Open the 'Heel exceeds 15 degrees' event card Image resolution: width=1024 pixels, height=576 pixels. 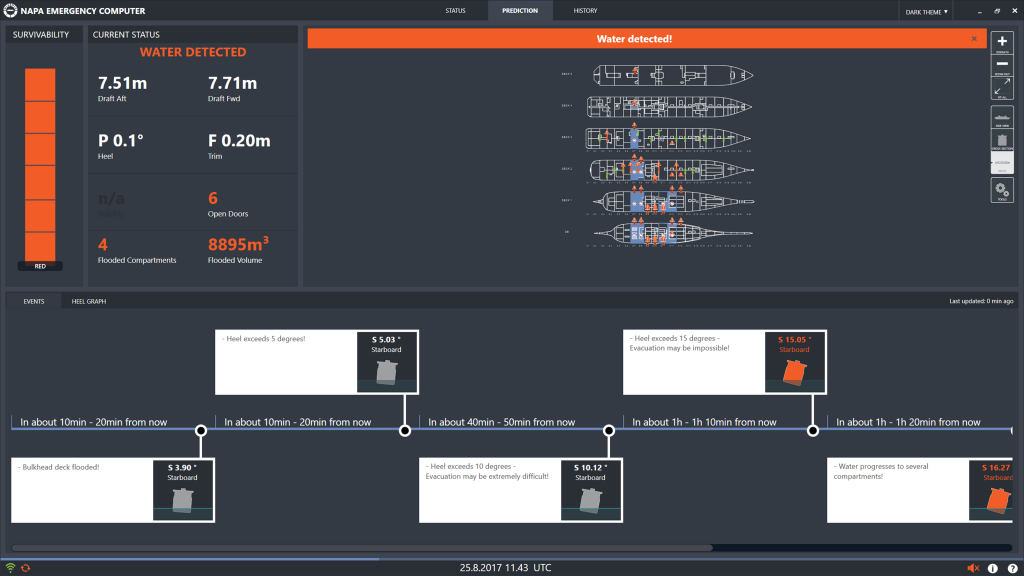point(725,362)
